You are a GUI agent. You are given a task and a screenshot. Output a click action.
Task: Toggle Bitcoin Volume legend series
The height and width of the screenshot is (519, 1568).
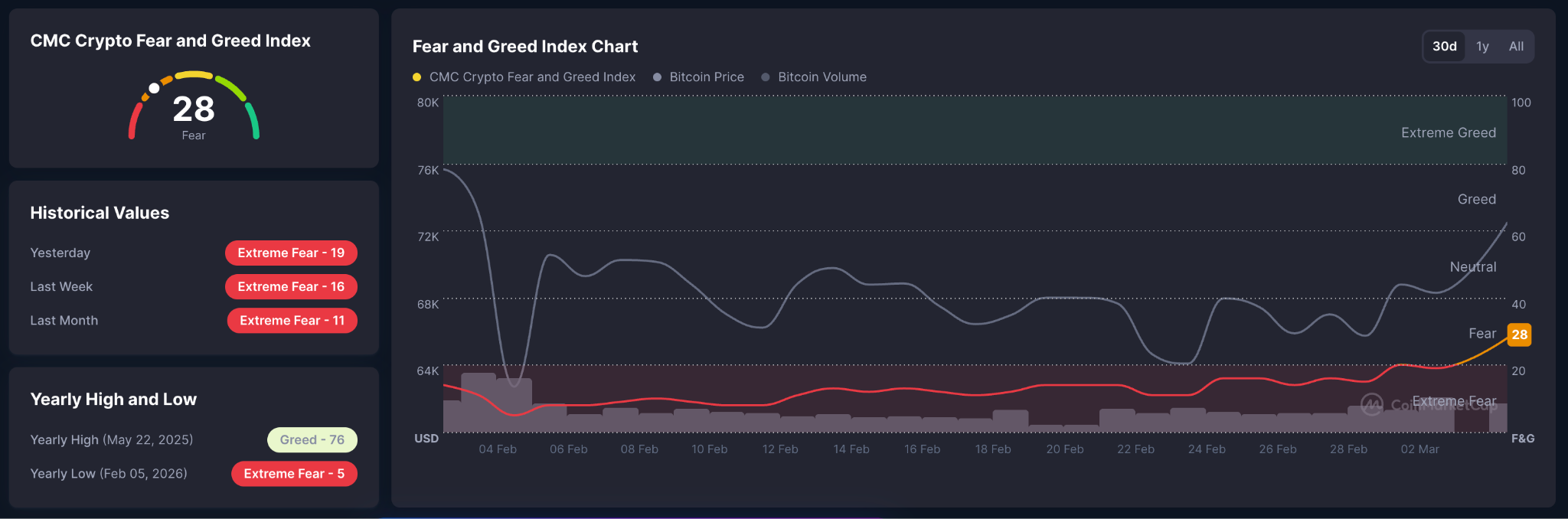coord(814,77)
